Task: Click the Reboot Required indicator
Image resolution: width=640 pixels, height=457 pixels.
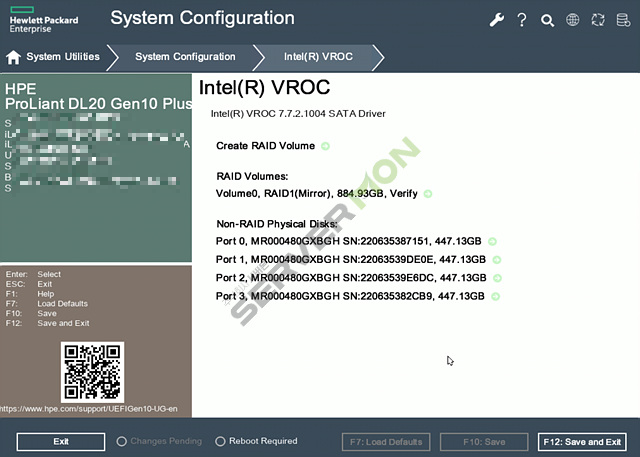Action: click(x=256, y=441)
